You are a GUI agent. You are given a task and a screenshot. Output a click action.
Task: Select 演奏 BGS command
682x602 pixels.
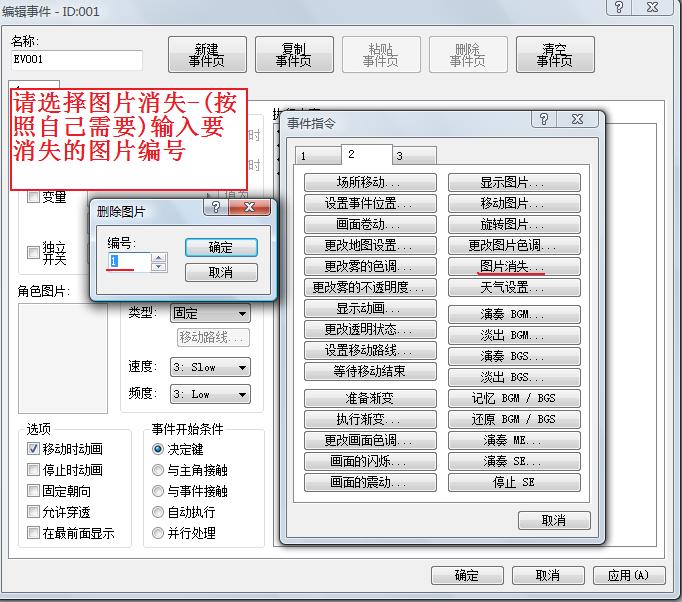[x=514, y=356]
